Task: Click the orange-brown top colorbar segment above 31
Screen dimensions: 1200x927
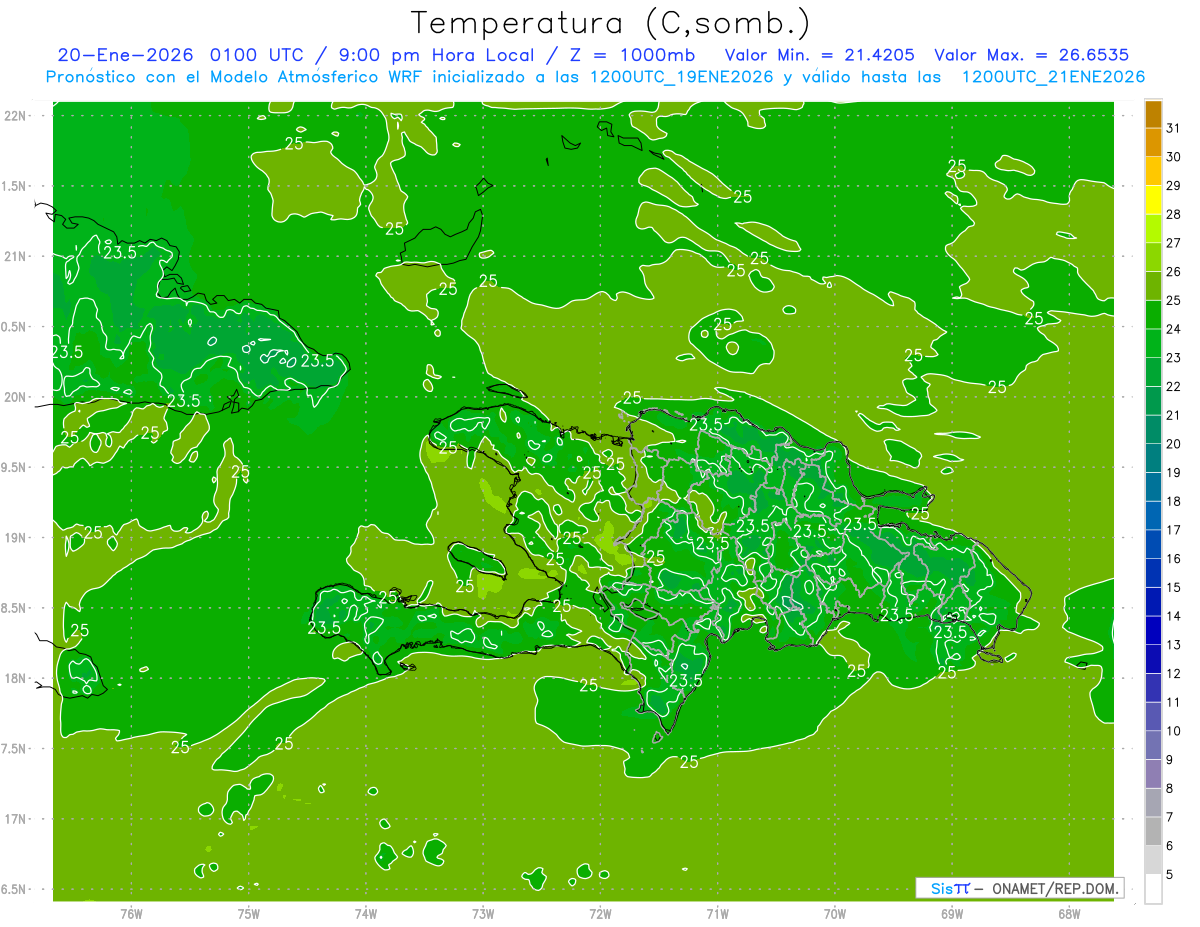Action: coord(1153,114)
